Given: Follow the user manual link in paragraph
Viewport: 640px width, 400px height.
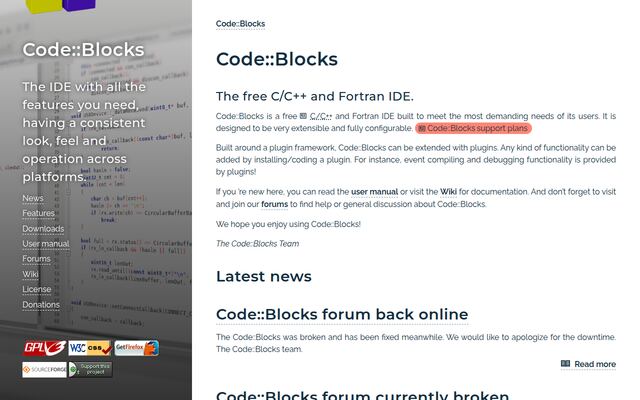Looking at the screenshot, I should click(x=375, y=192).
